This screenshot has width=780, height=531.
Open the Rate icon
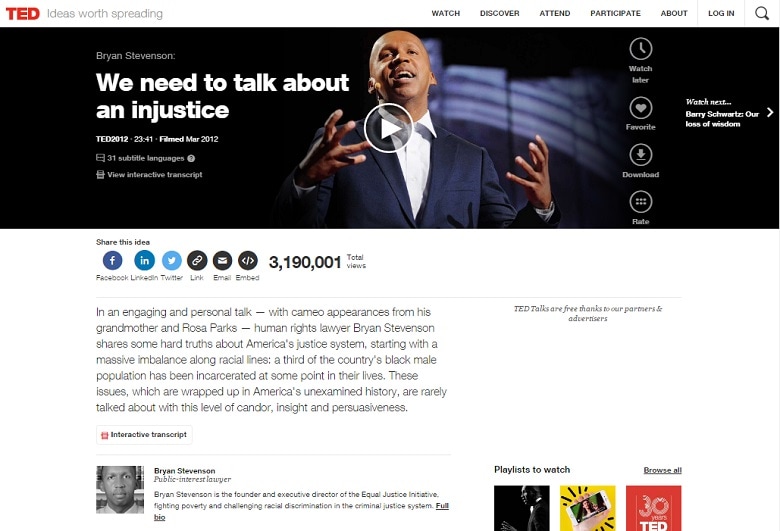(641, 202)
